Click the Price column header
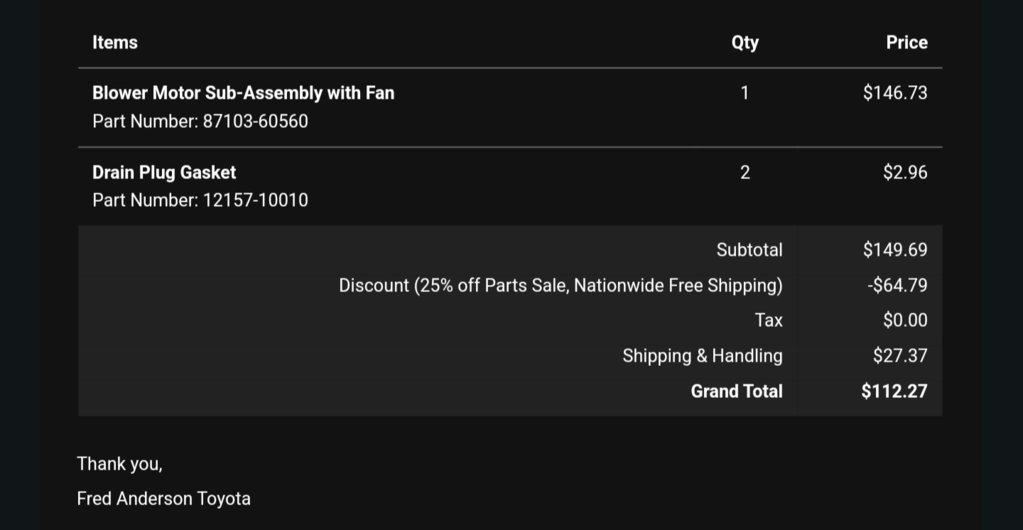1023x530 pixels. [x=906, y=42]
